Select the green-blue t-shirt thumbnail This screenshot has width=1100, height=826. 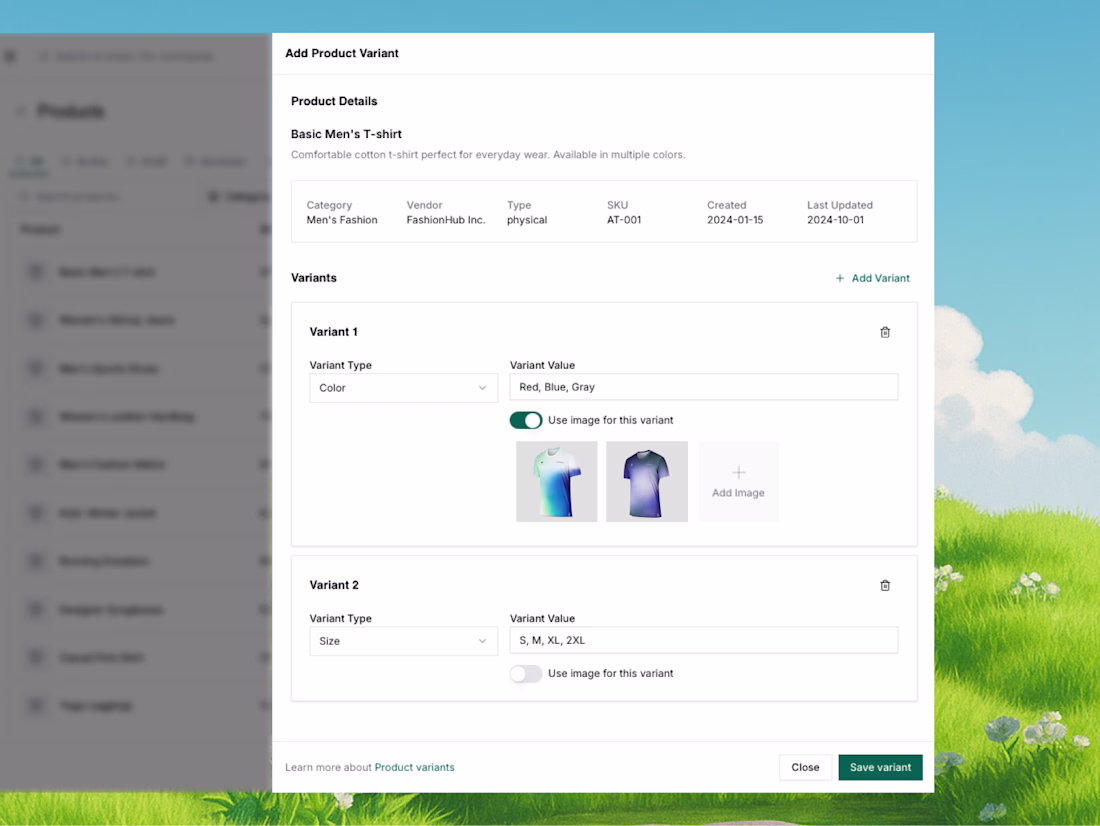pyautogui.click(x=556, y=481)
